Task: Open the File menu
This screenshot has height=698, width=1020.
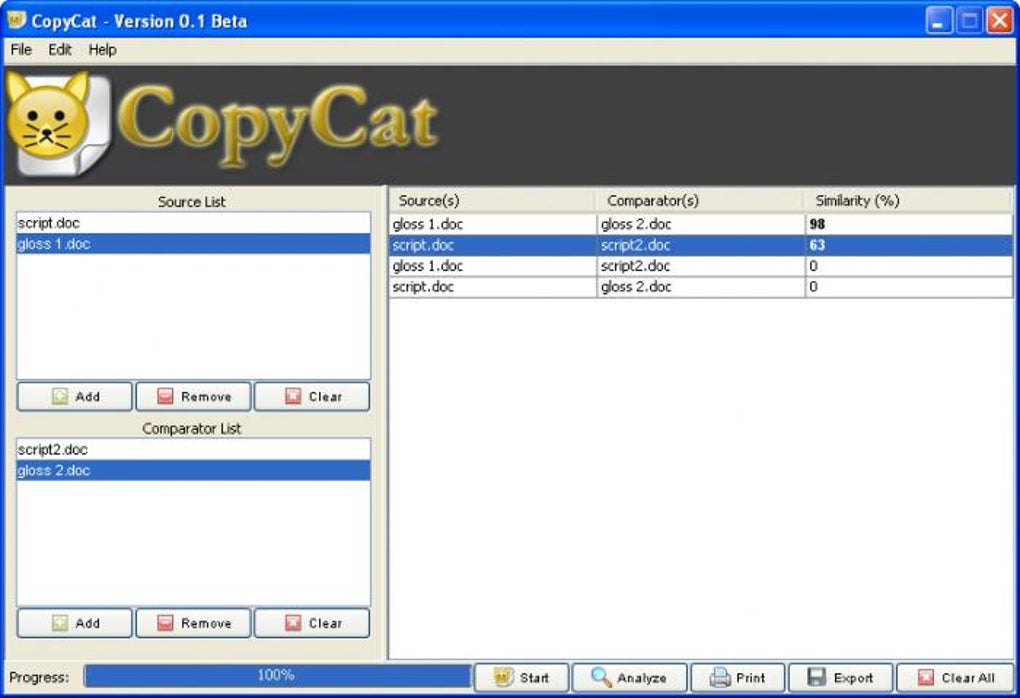Action: 21,49
